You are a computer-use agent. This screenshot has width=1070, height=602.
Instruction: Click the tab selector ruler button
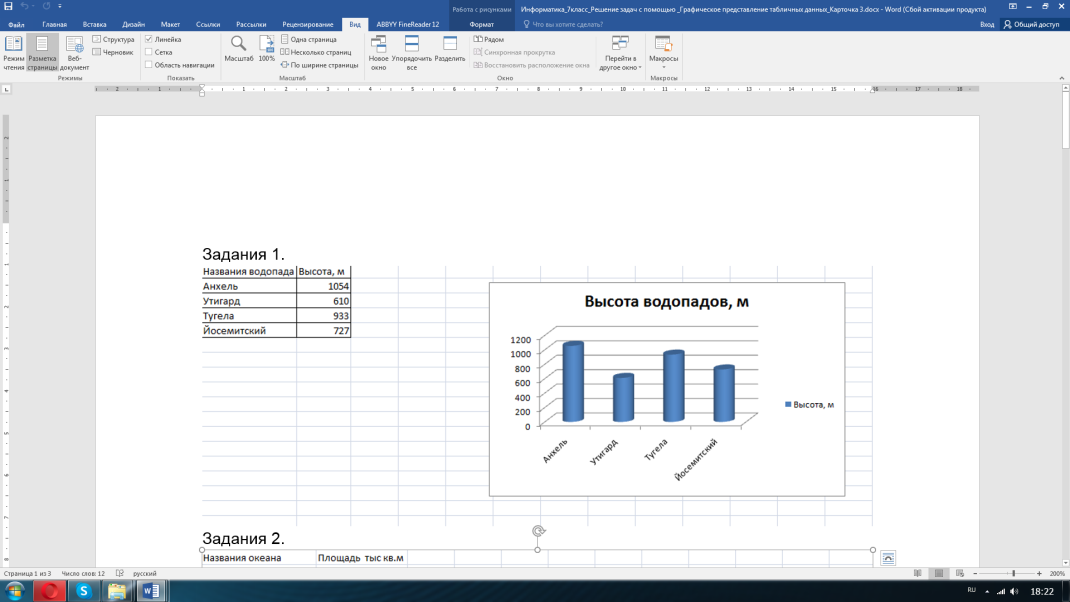[x=6, y=89]
